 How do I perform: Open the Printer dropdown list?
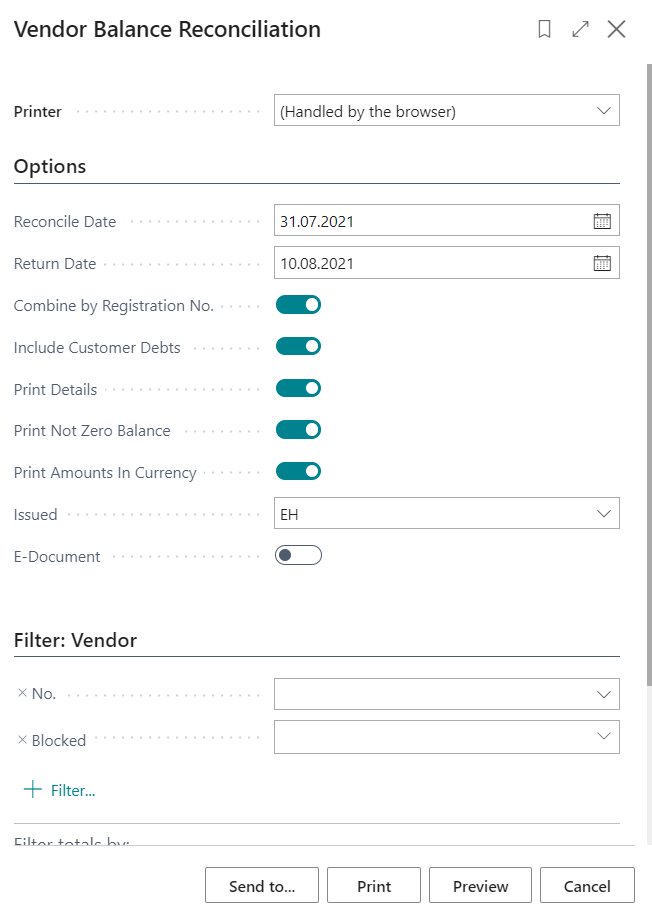(x=447, y=110)
